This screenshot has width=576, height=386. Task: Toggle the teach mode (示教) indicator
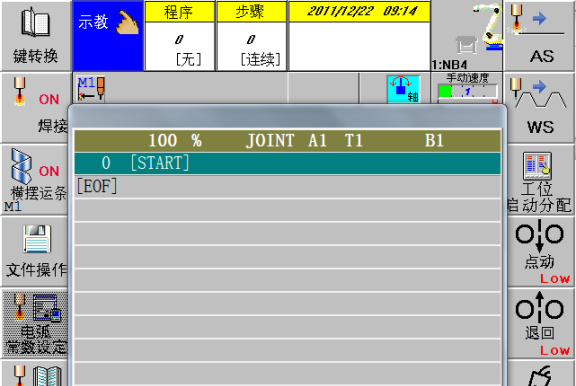[108, 36]
